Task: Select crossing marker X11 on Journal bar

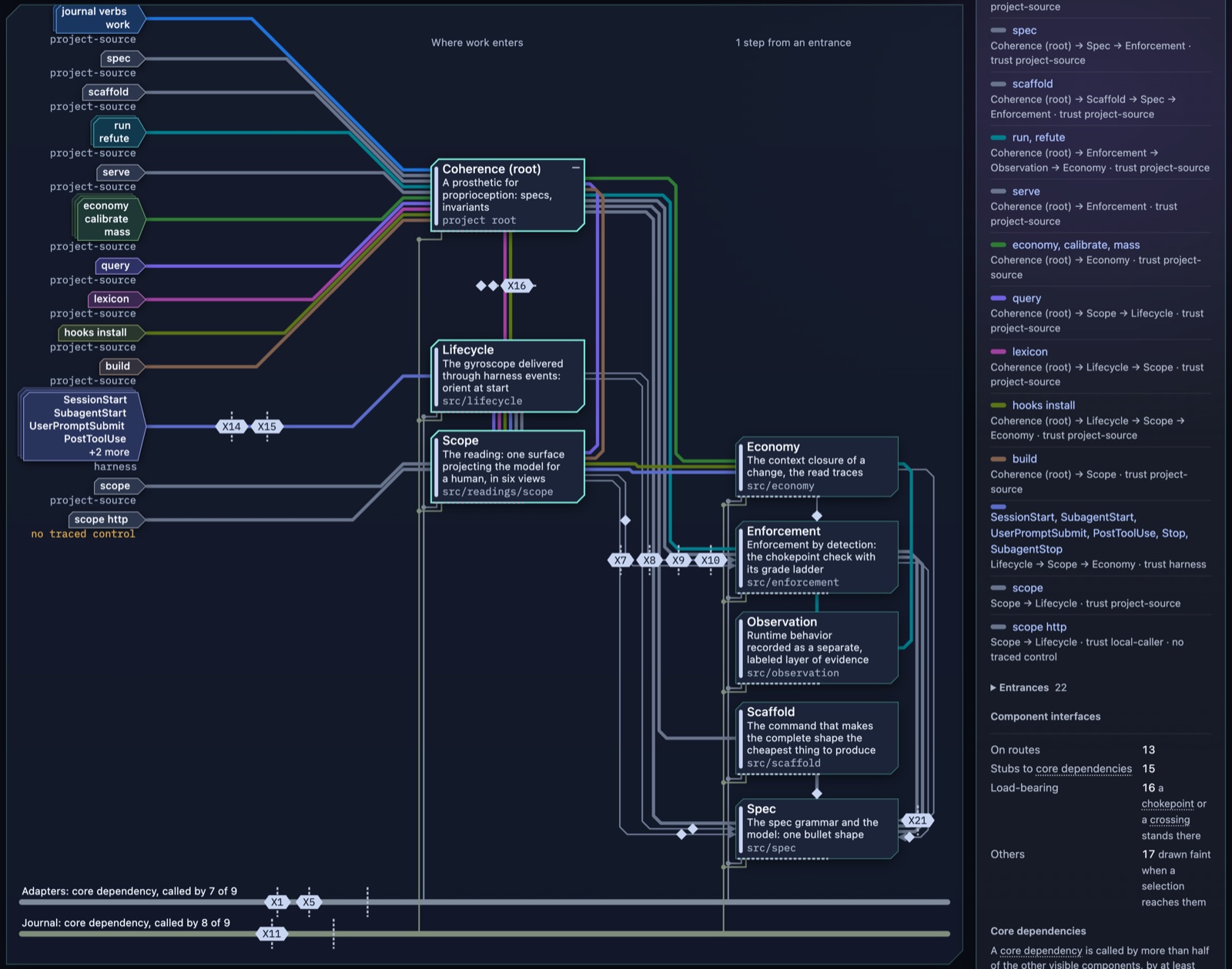Action: pos(272,934)
